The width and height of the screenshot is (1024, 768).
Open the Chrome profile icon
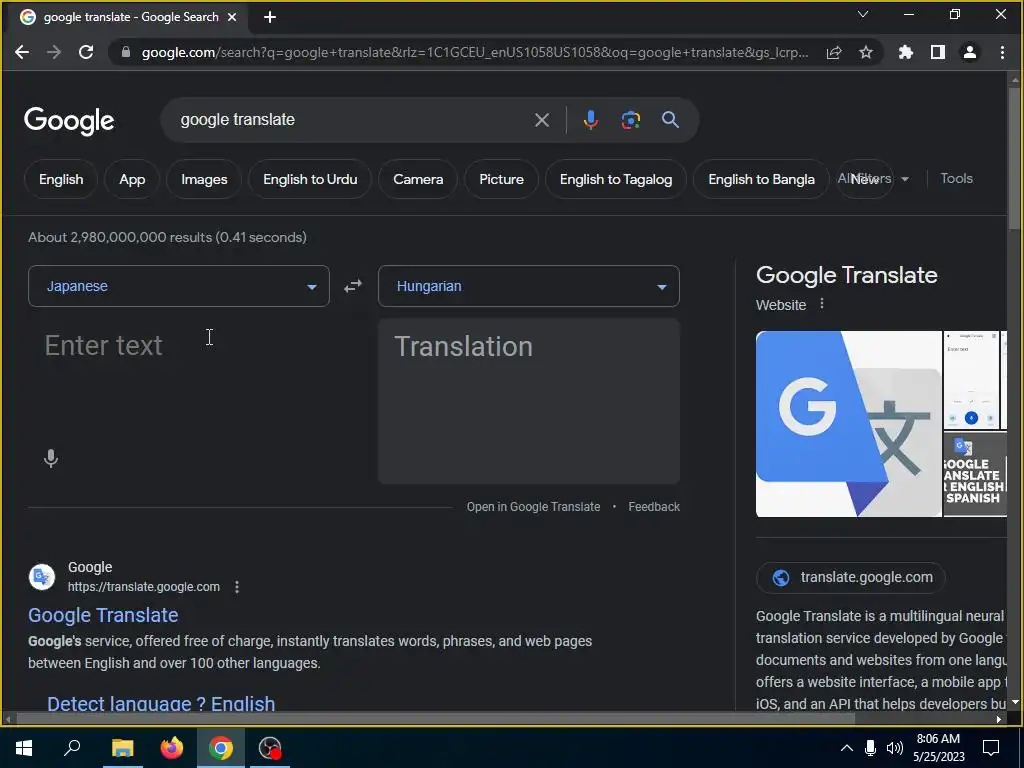tap(970, 52)
